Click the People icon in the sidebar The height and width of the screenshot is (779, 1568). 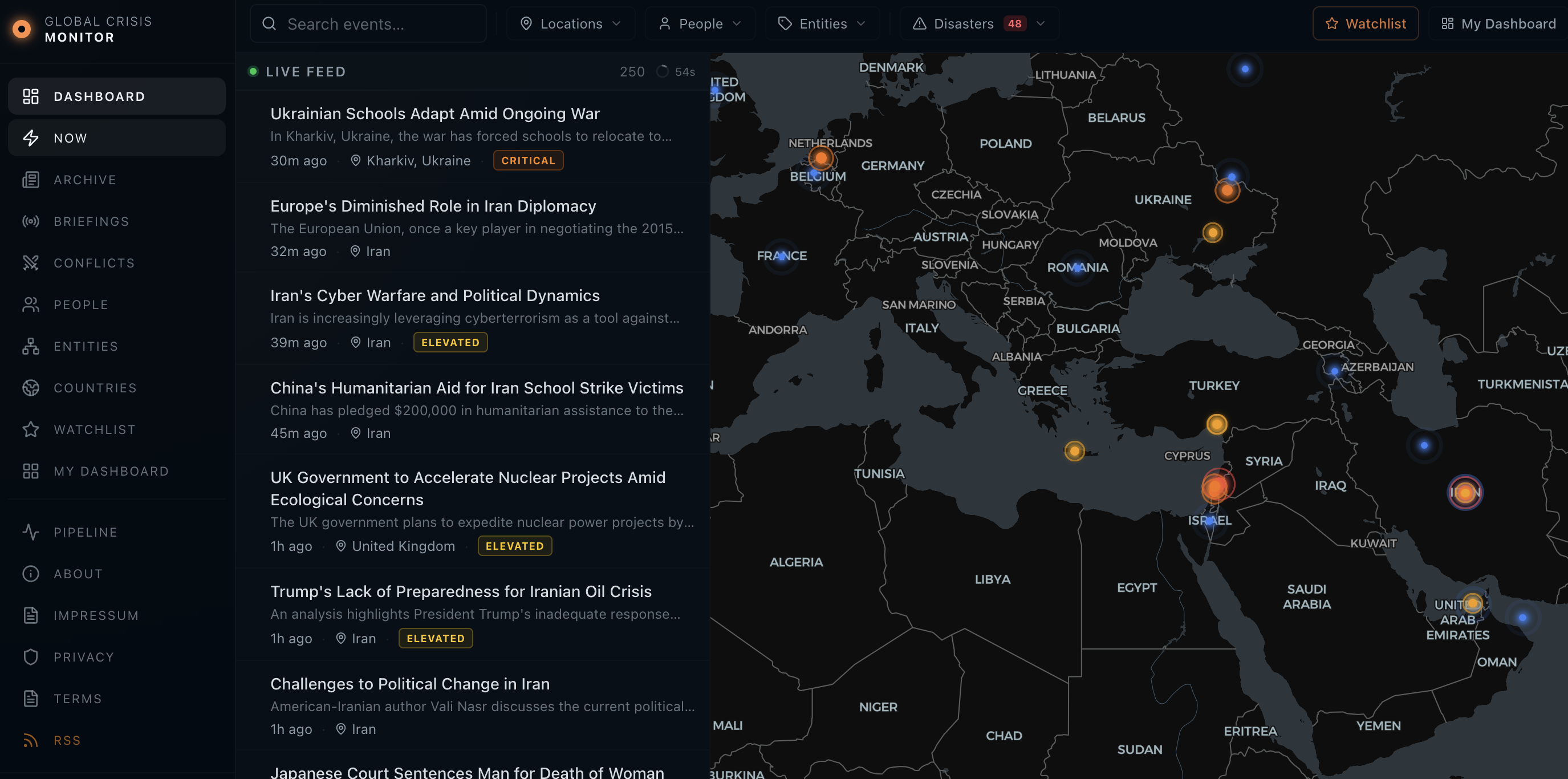pyautogui.click(x=30, y=305)
